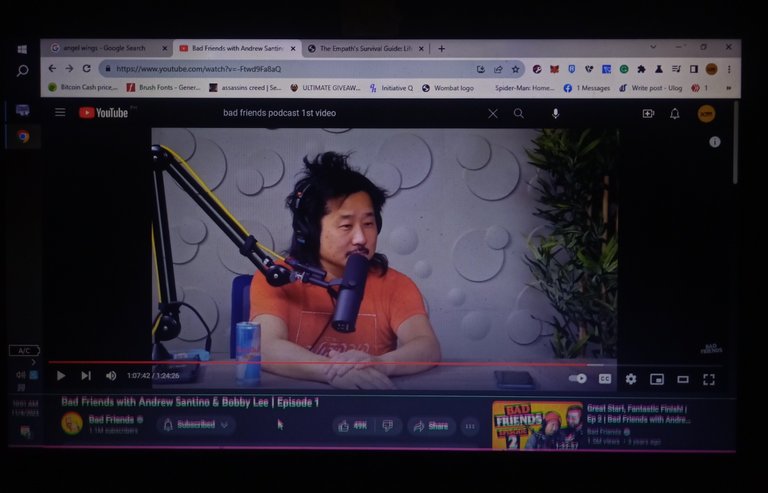The height and width of the screenshot is (493, 768).
Task: Switch to theater mode
Action: [x=683, y=379]
